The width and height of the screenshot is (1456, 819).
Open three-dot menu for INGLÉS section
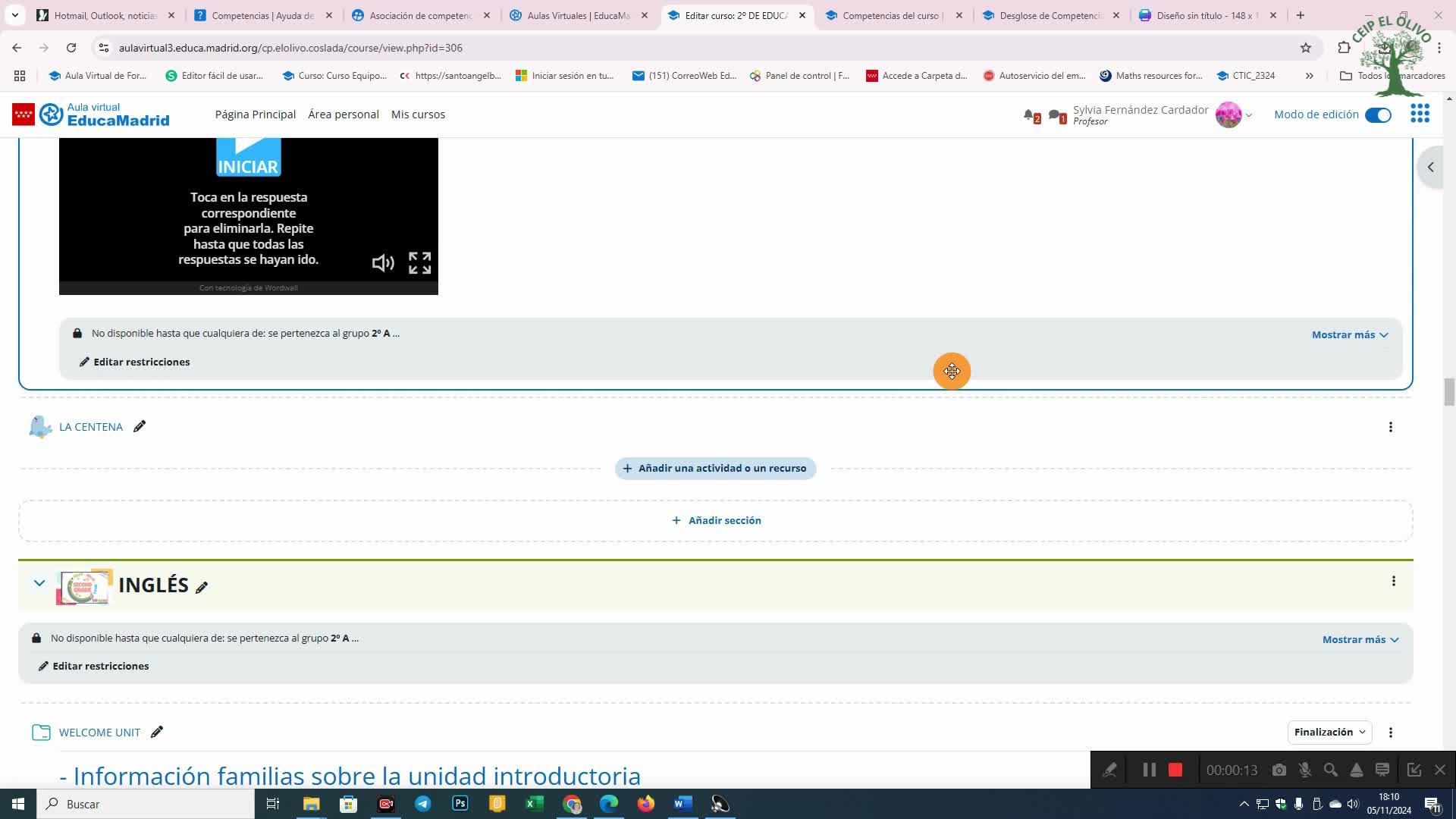pos(1393,581)
